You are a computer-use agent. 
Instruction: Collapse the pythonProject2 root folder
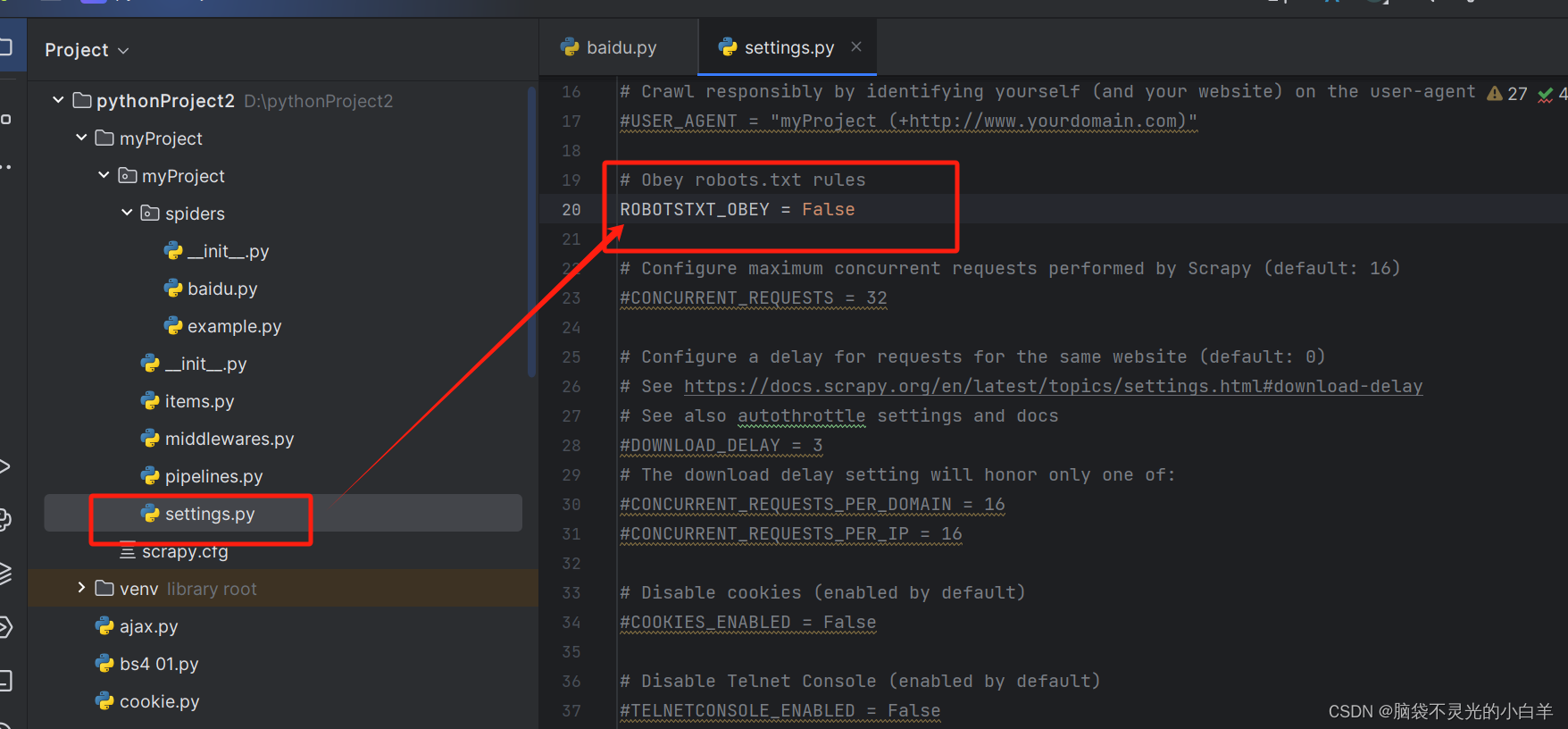point(58,100)
